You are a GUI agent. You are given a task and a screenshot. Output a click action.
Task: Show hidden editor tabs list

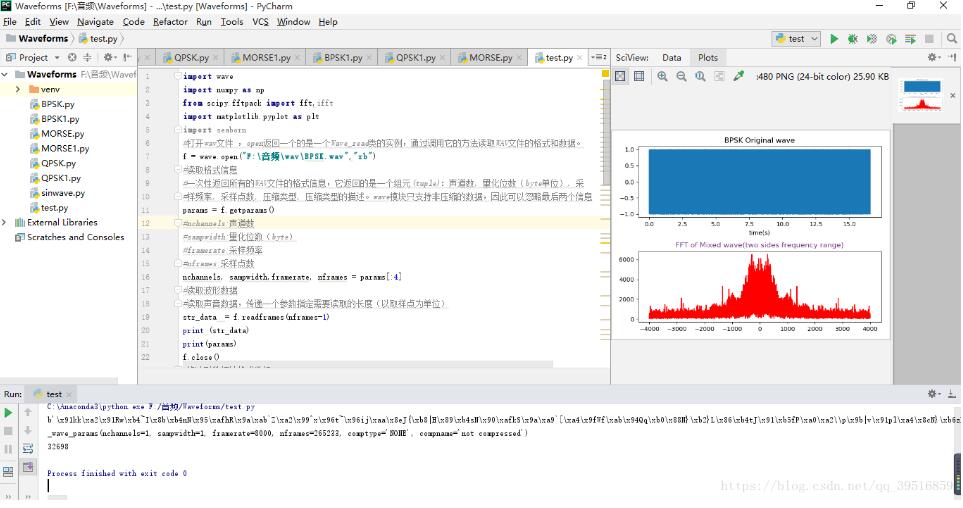point(598,57)
